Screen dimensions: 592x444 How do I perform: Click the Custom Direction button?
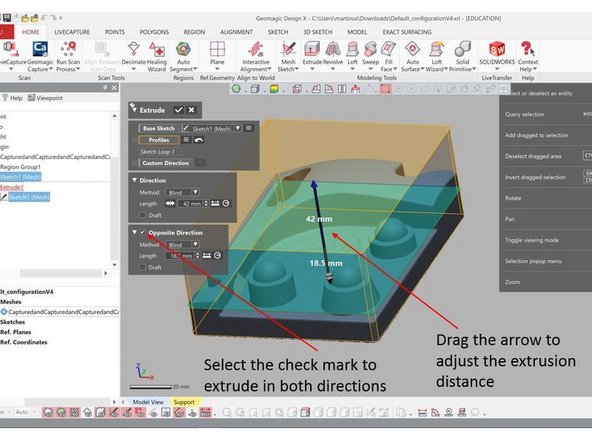(x=166, y=163)
